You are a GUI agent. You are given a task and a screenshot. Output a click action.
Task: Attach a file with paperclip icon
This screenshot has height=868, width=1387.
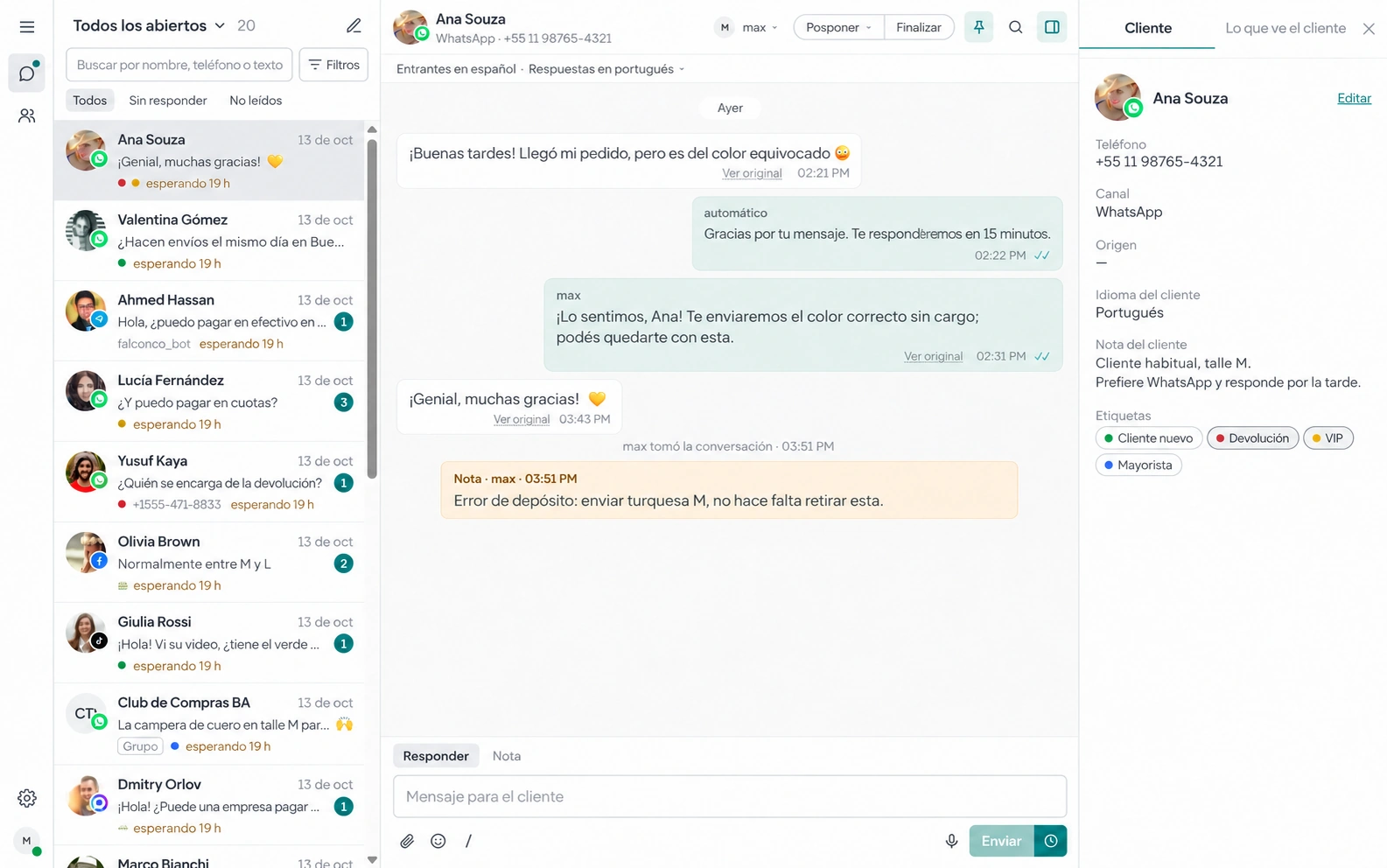click(x=407, y=841)
